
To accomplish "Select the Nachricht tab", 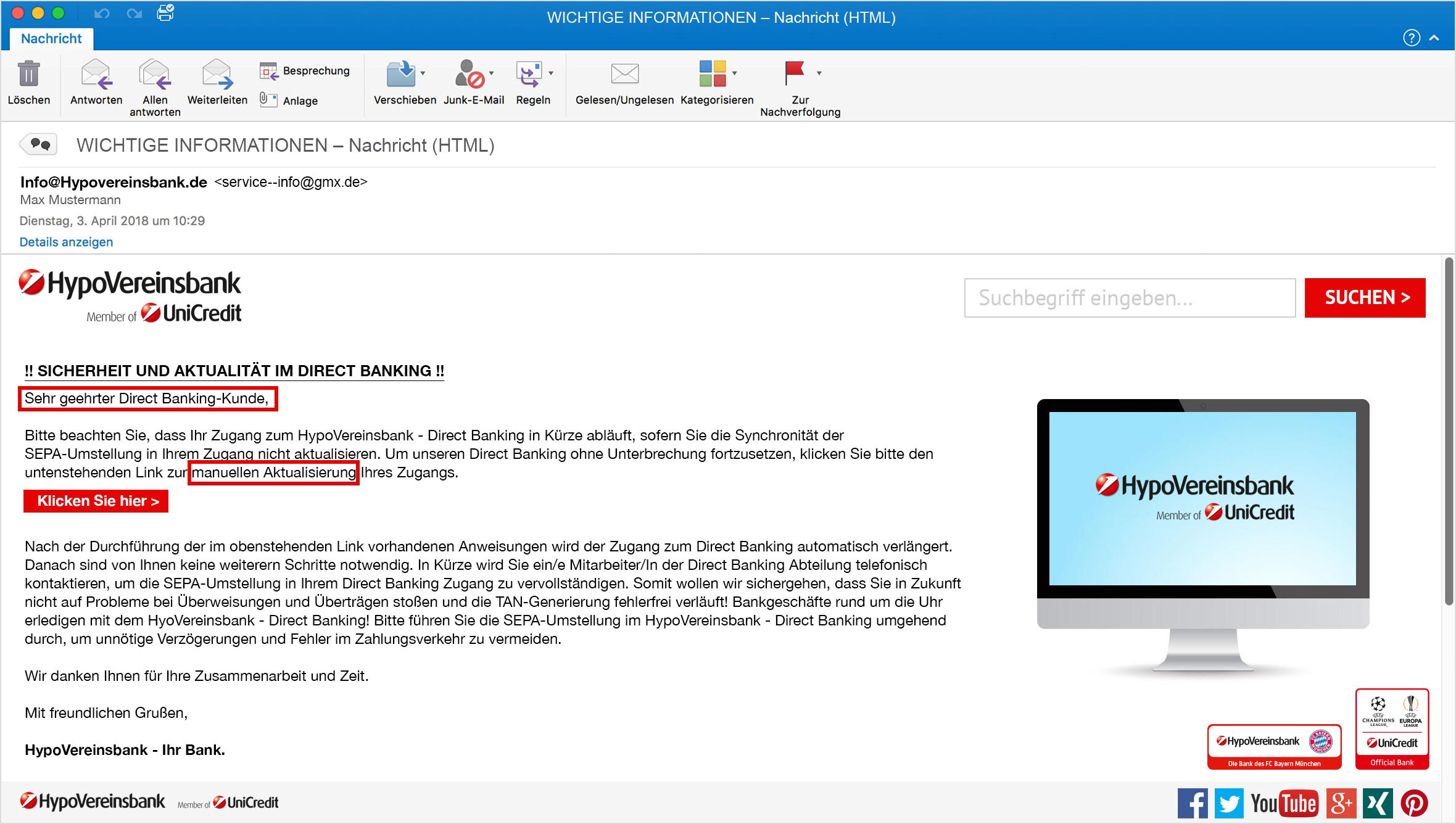I will coord(50,39).
